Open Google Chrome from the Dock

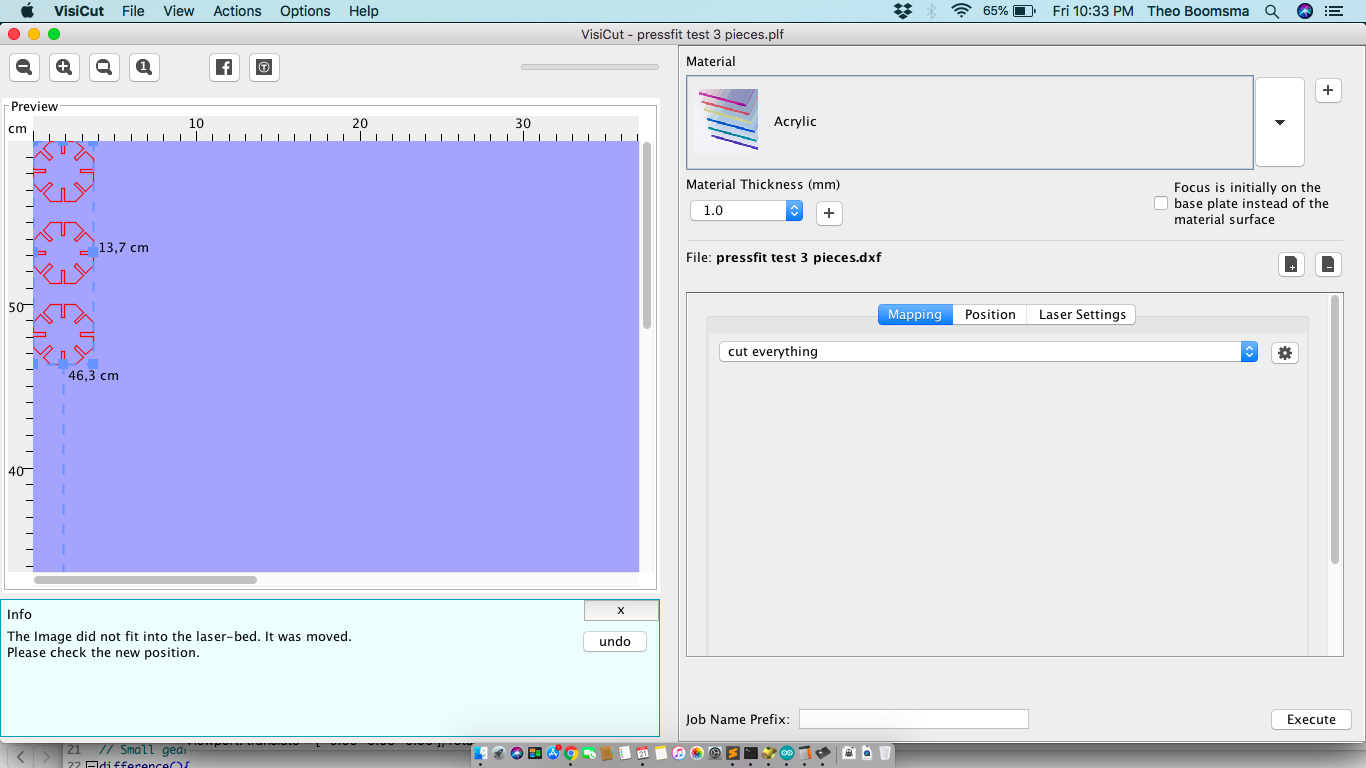click(570, 753)
